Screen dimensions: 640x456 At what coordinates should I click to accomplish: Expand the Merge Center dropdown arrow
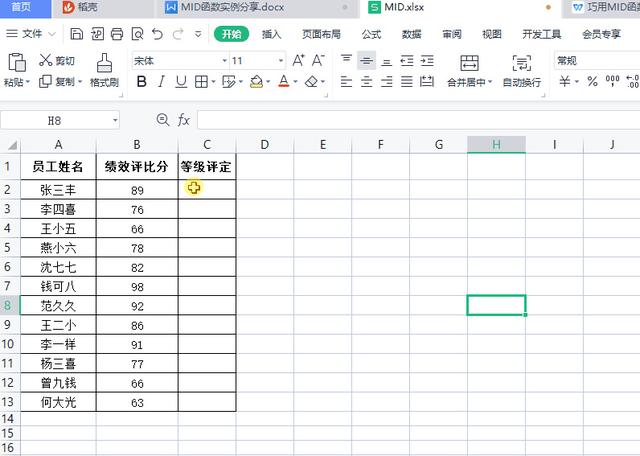click(490, 82)
